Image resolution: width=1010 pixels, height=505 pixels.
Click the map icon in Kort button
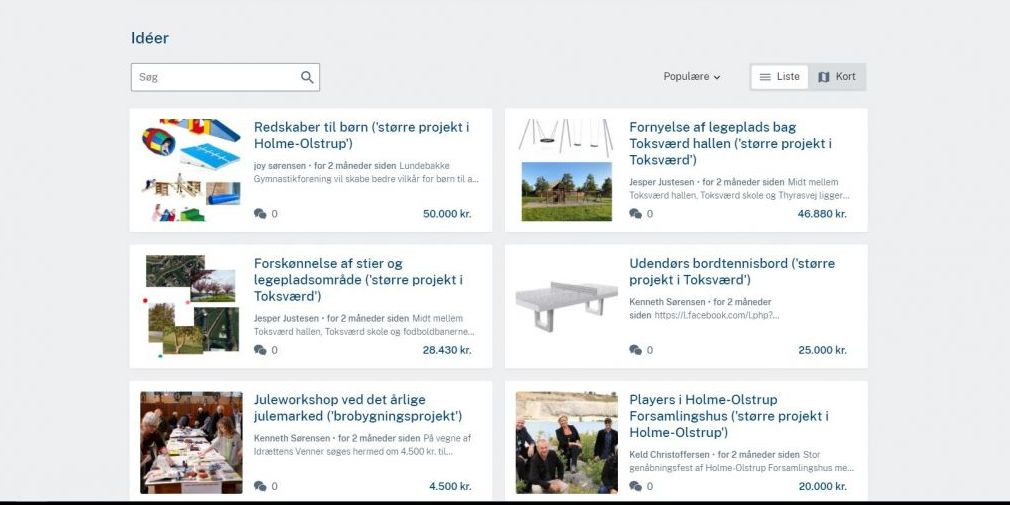(824, 77)
